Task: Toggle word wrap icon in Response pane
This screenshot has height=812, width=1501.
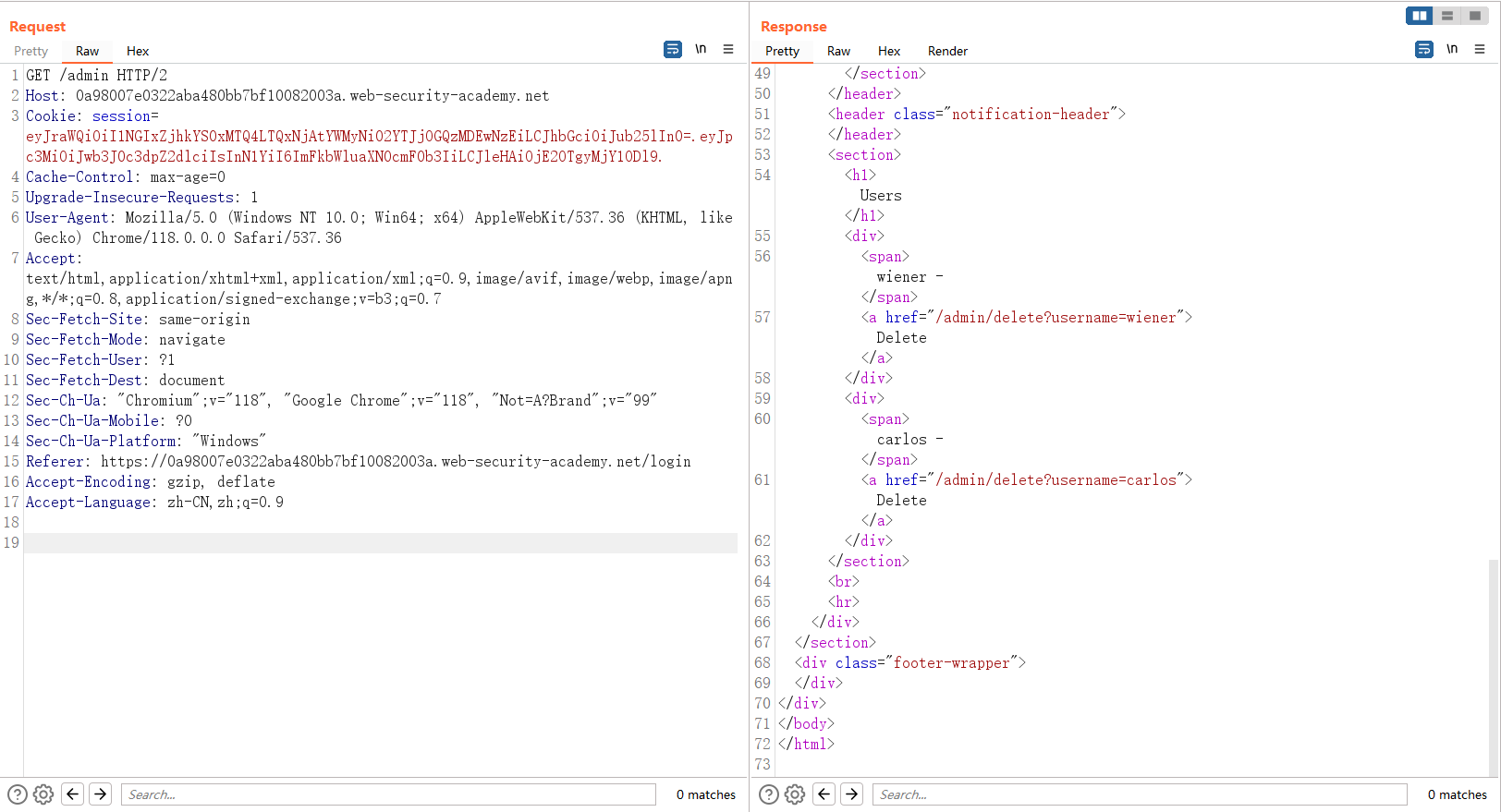Action: (1424, 49)
